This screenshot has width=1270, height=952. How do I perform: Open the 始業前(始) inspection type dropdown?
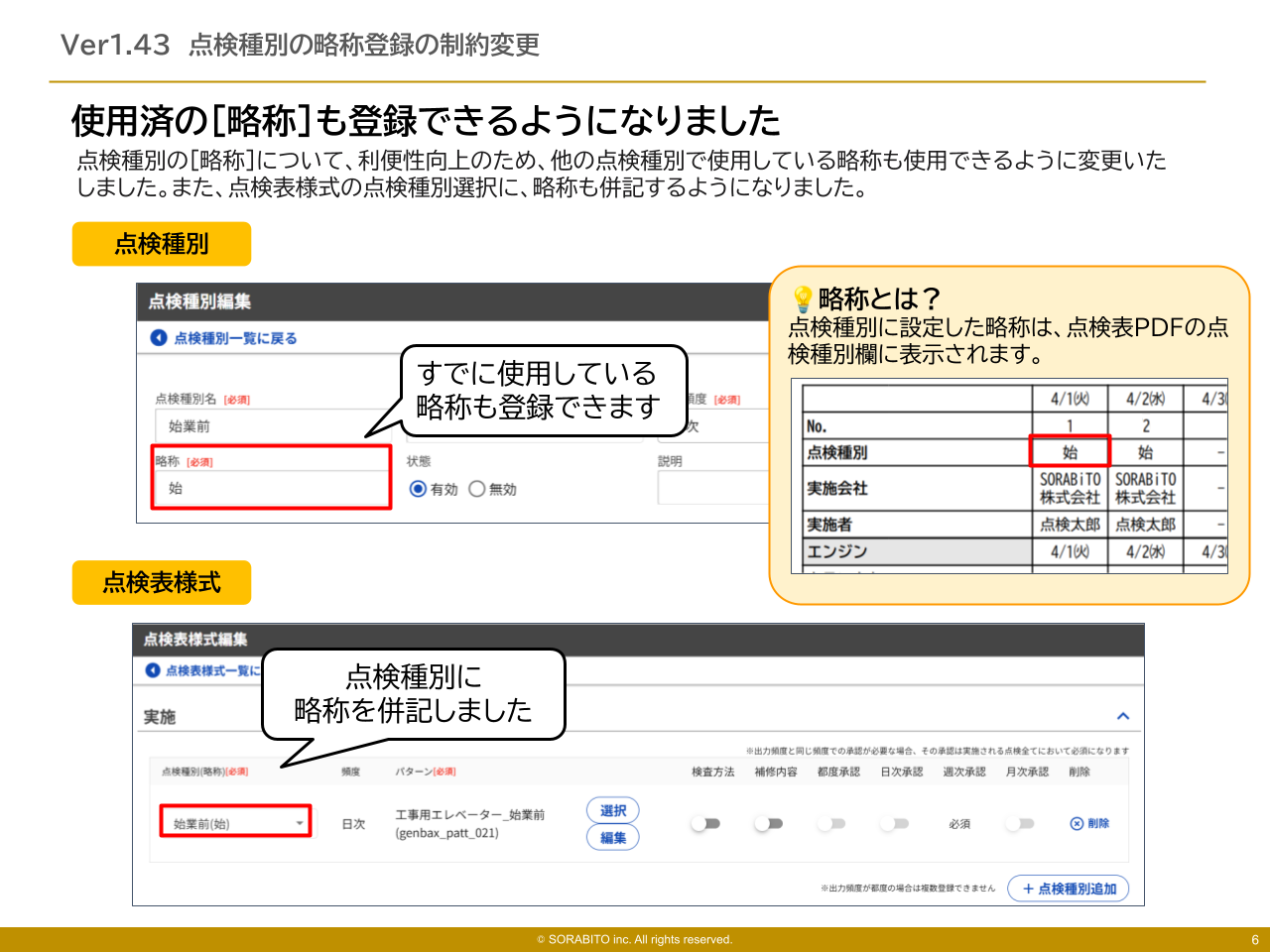[235, 822]
